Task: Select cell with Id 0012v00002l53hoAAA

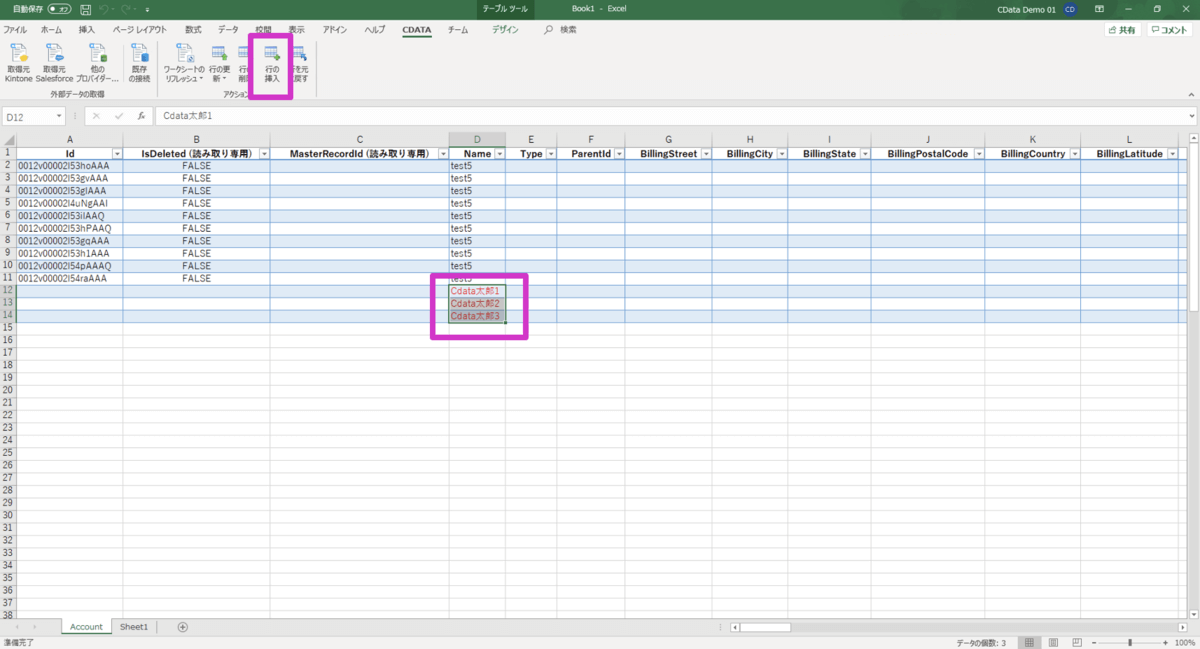Action: (70, 166)
